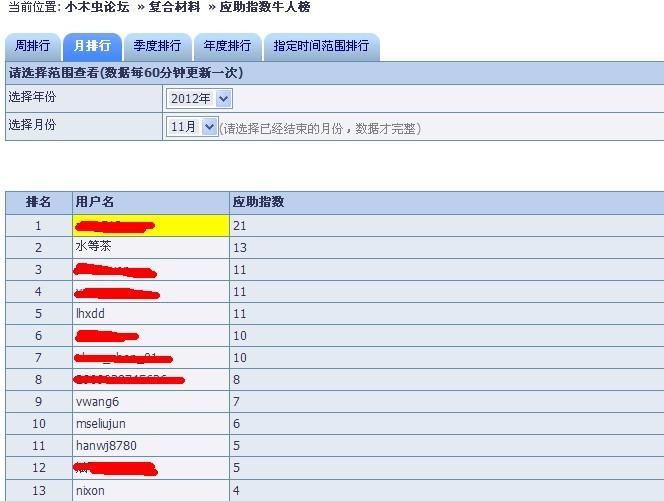Open 应助指数牛人榜 breadcrumb link

point(265,7)
